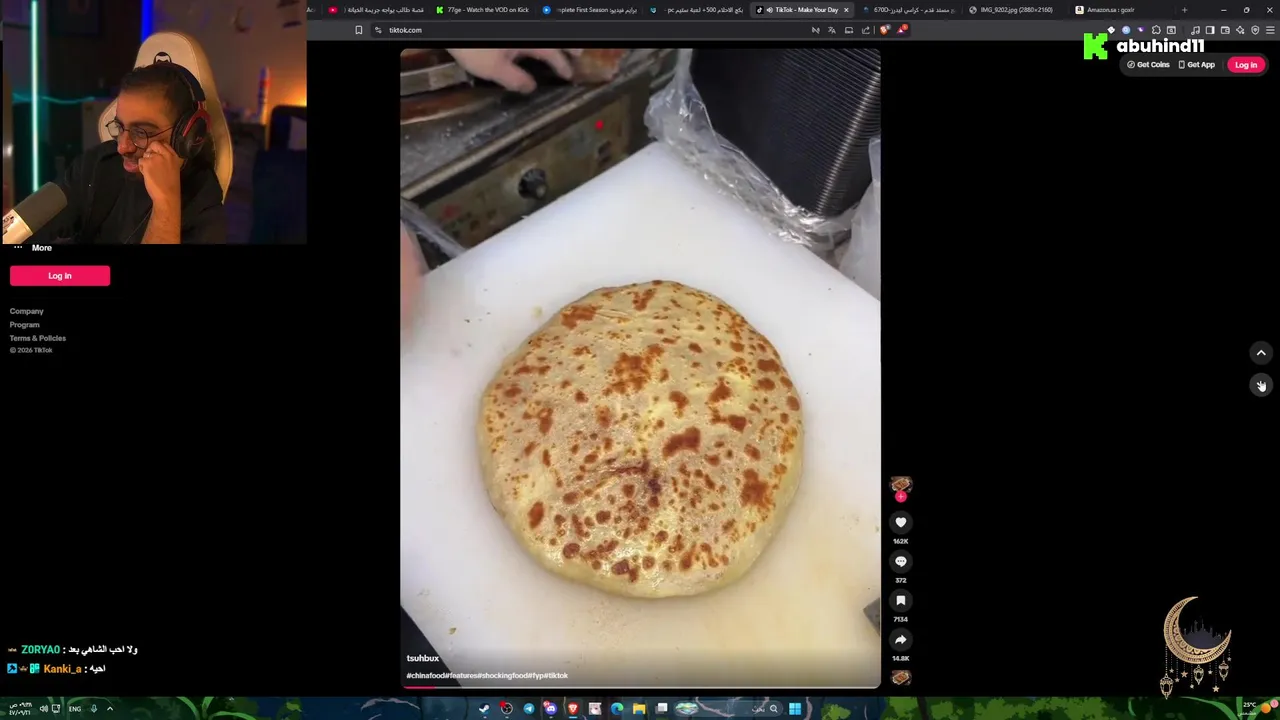
Task: Click the top-right Log in button
Action: [x=1246, y=65]
